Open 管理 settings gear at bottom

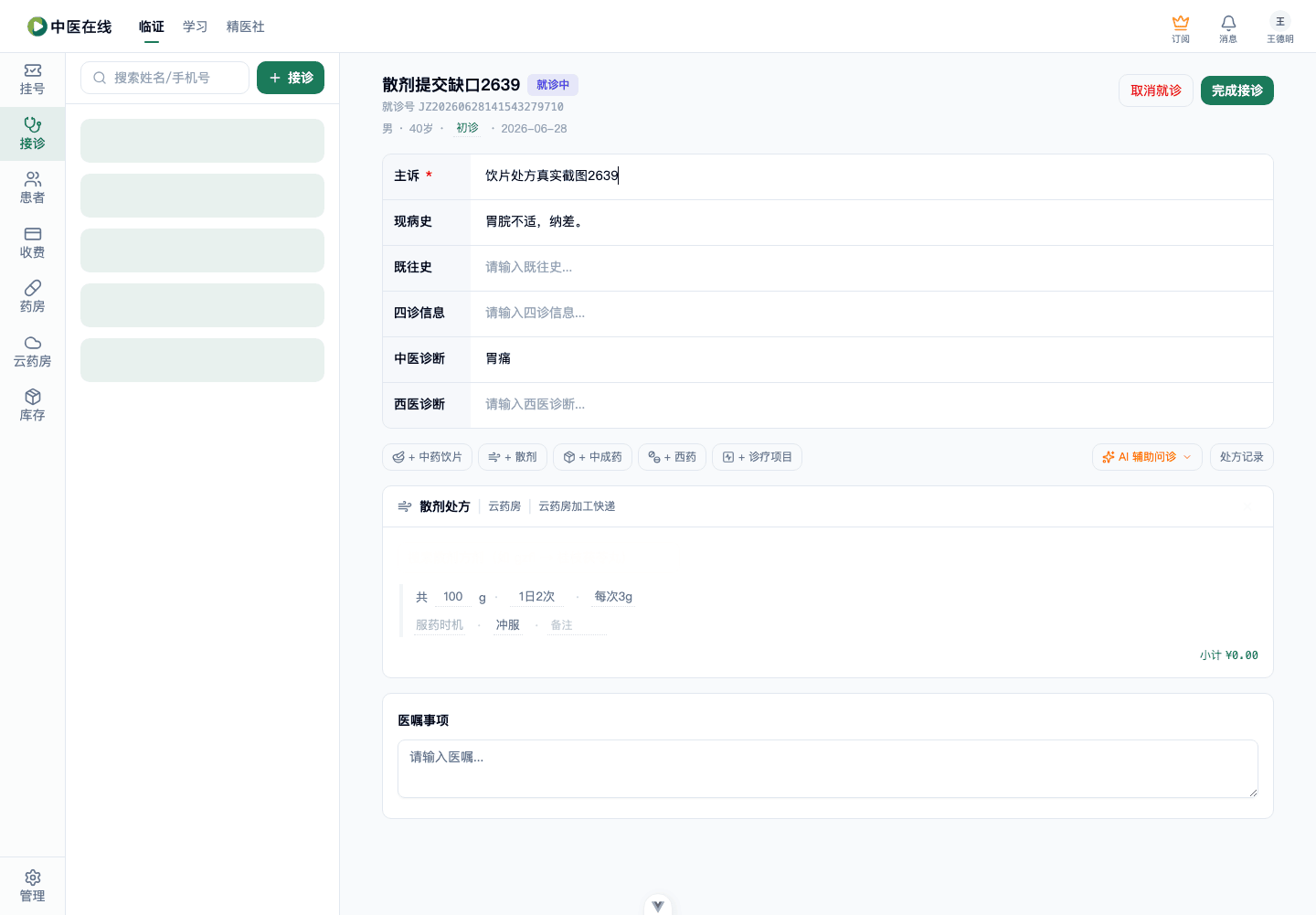click(32, 886)
